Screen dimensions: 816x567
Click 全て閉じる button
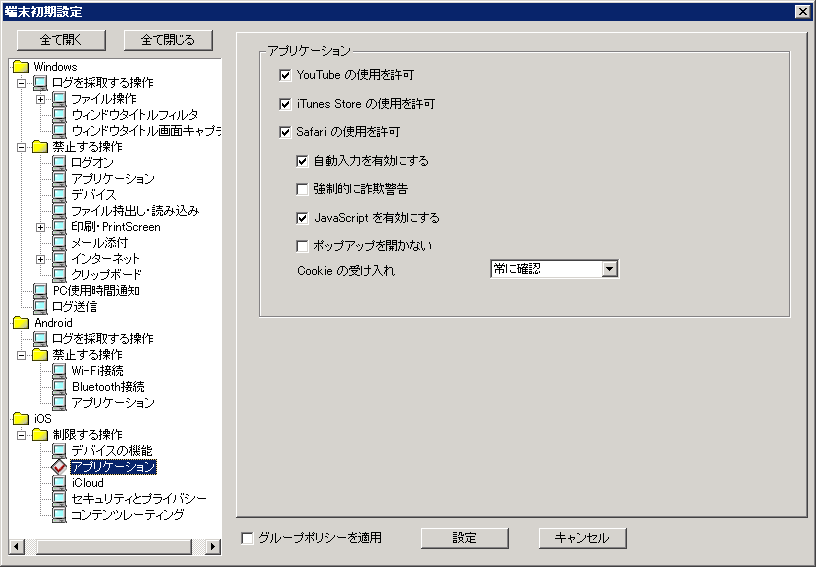coord(168,40)
